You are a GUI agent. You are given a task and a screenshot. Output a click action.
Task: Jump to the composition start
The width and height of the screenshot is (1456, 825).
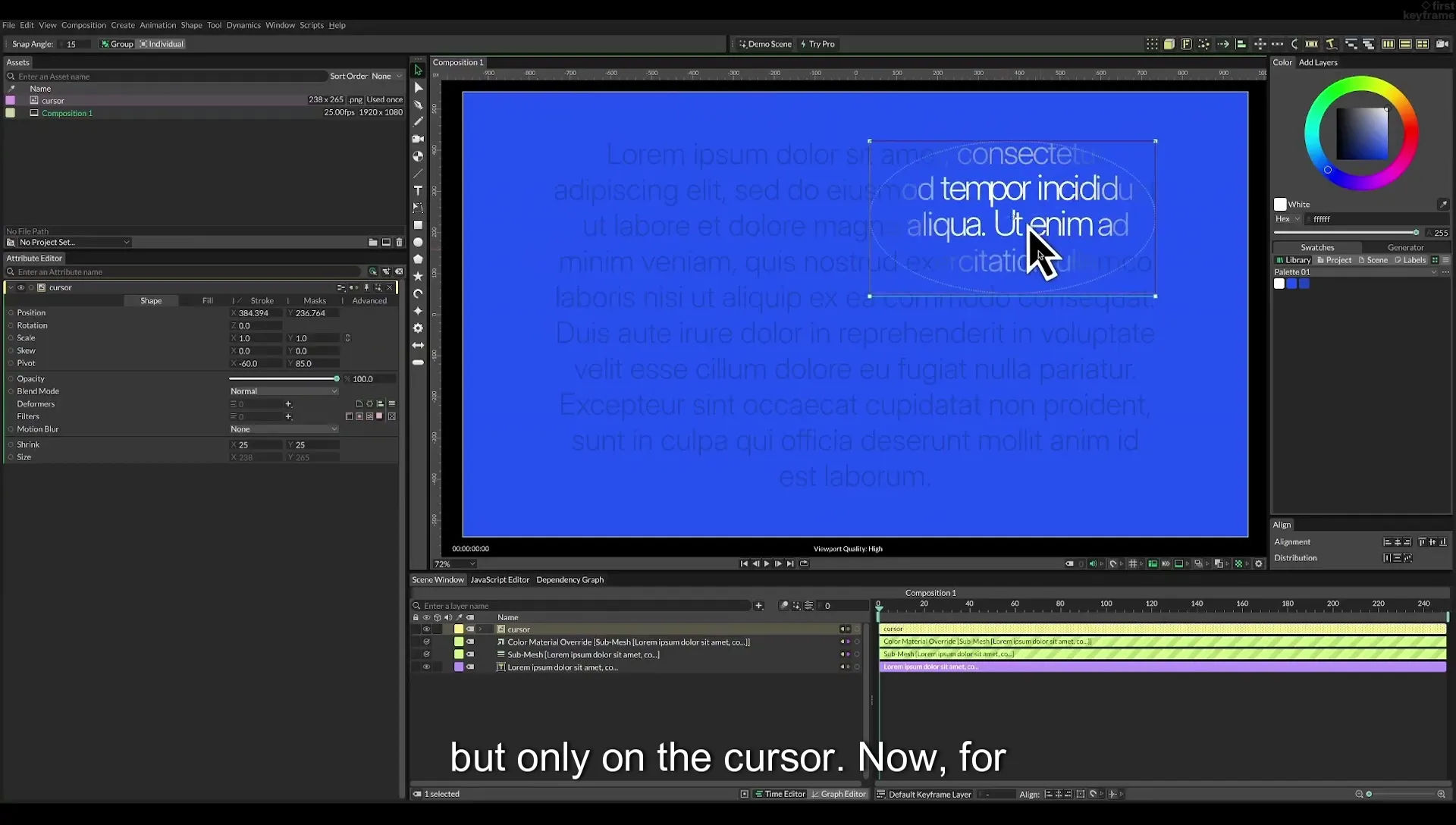(x=744, y=564)
